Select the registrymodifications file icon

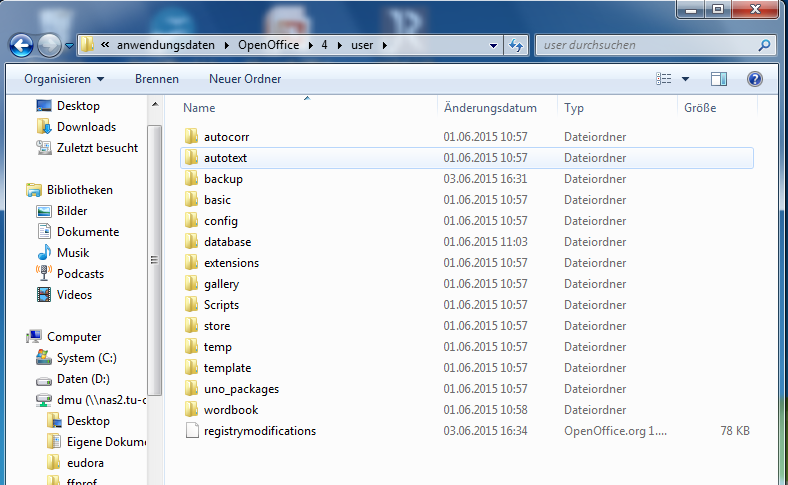tap(193, 431)
